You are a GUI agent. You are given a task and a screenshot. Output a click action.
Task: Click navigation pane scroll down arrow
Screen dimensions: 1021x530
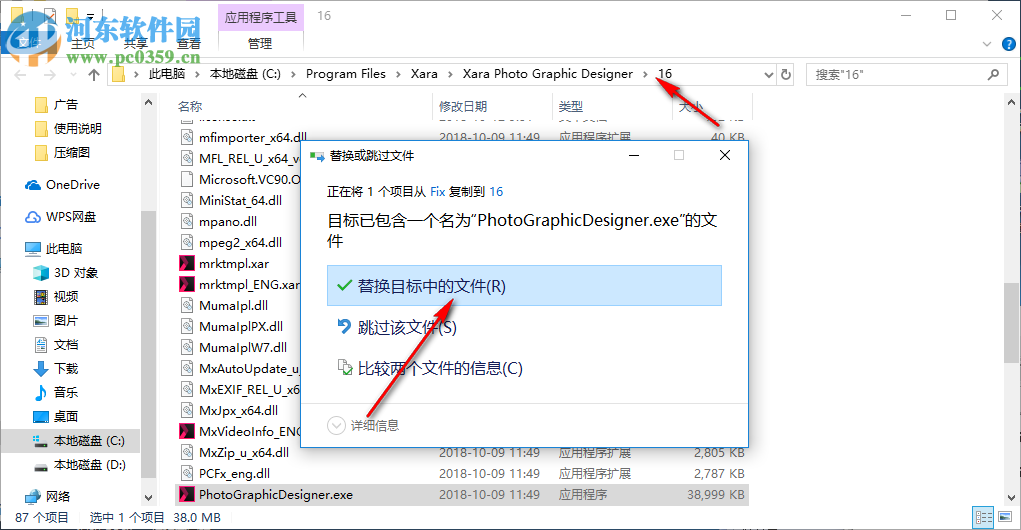(148, 497)
